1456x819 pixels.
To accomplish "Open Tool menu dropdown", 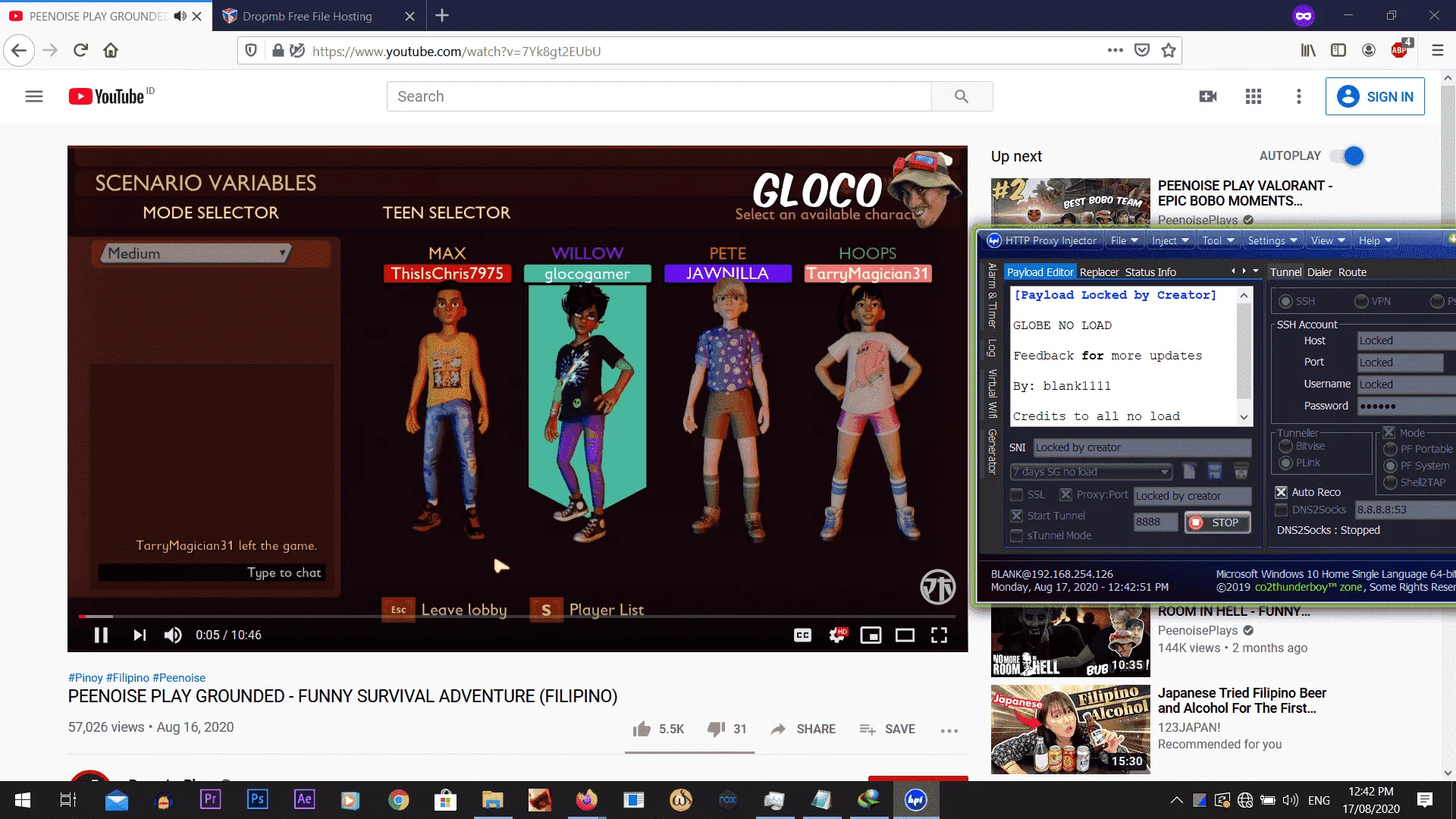I will [1218, 240].
